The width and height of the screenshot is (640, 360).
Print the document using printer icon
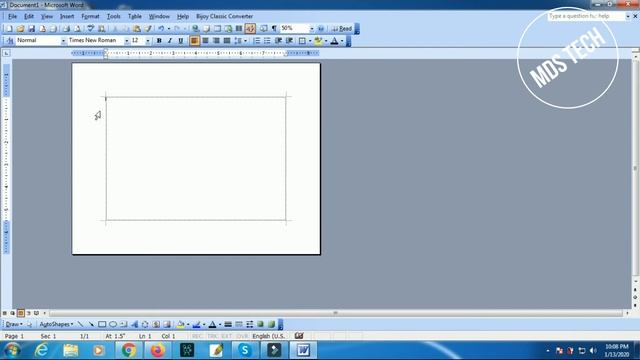[x=66, y=29]
